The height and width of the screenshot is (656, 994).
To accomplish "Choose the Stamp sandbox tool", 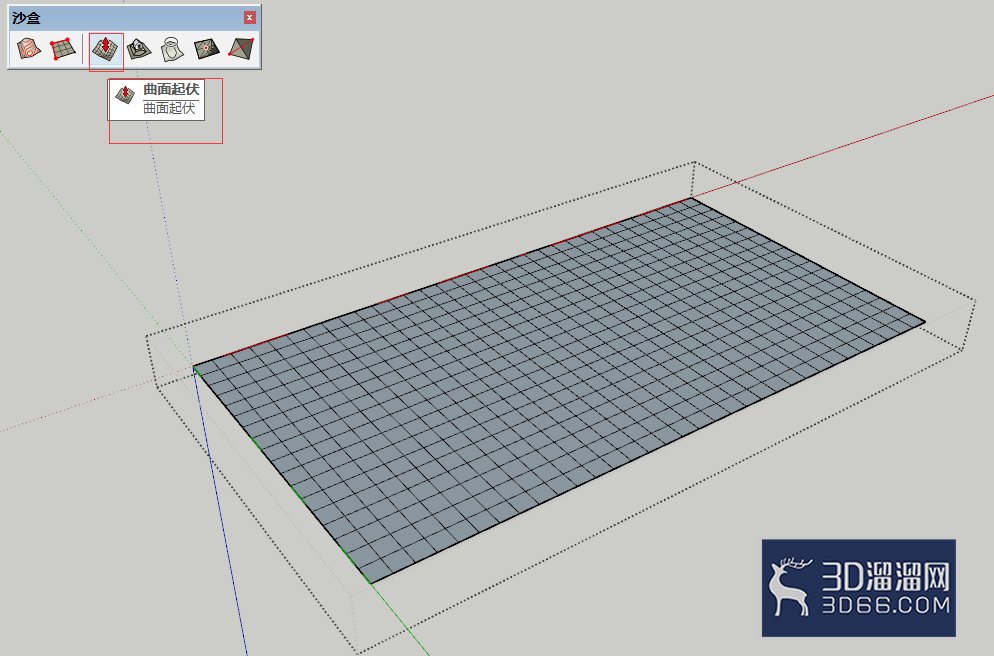I will coord(139,48).
